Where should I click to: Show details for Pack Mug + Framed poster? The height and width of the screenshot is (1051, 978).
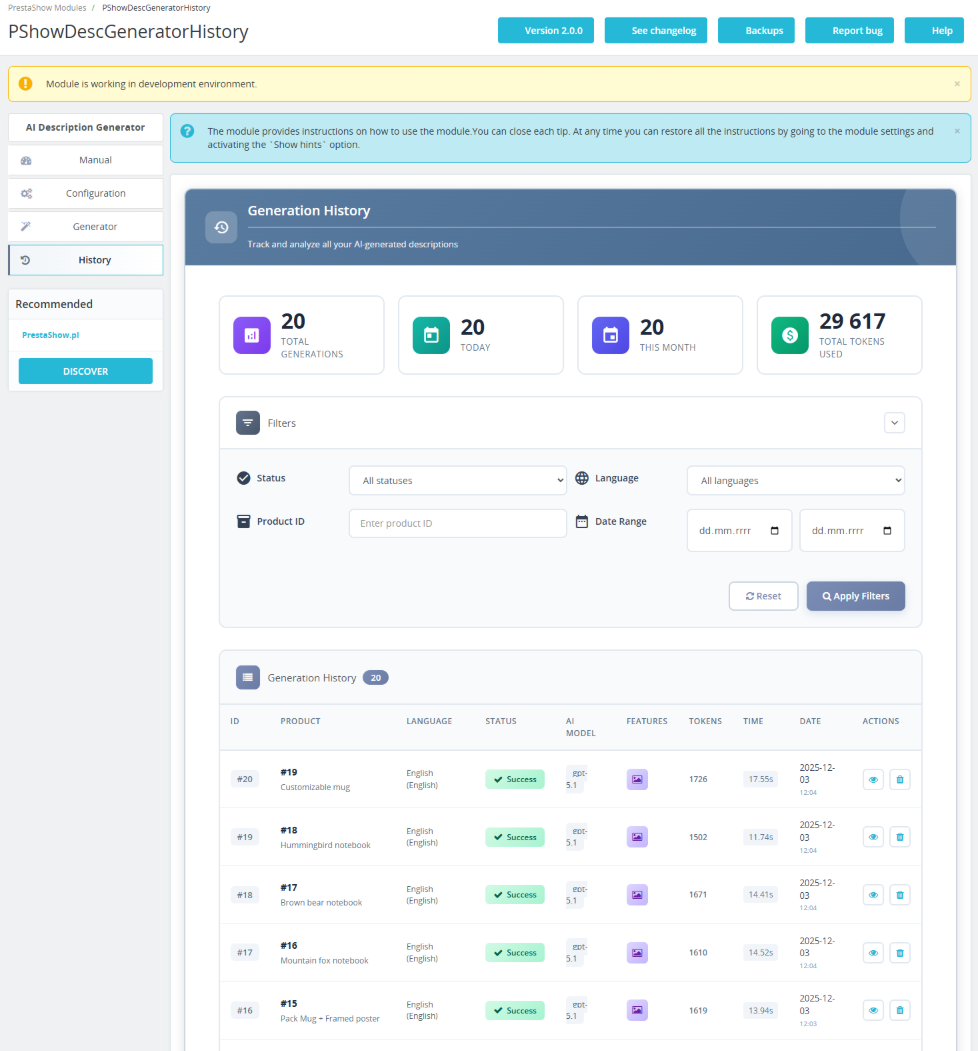873,1011
